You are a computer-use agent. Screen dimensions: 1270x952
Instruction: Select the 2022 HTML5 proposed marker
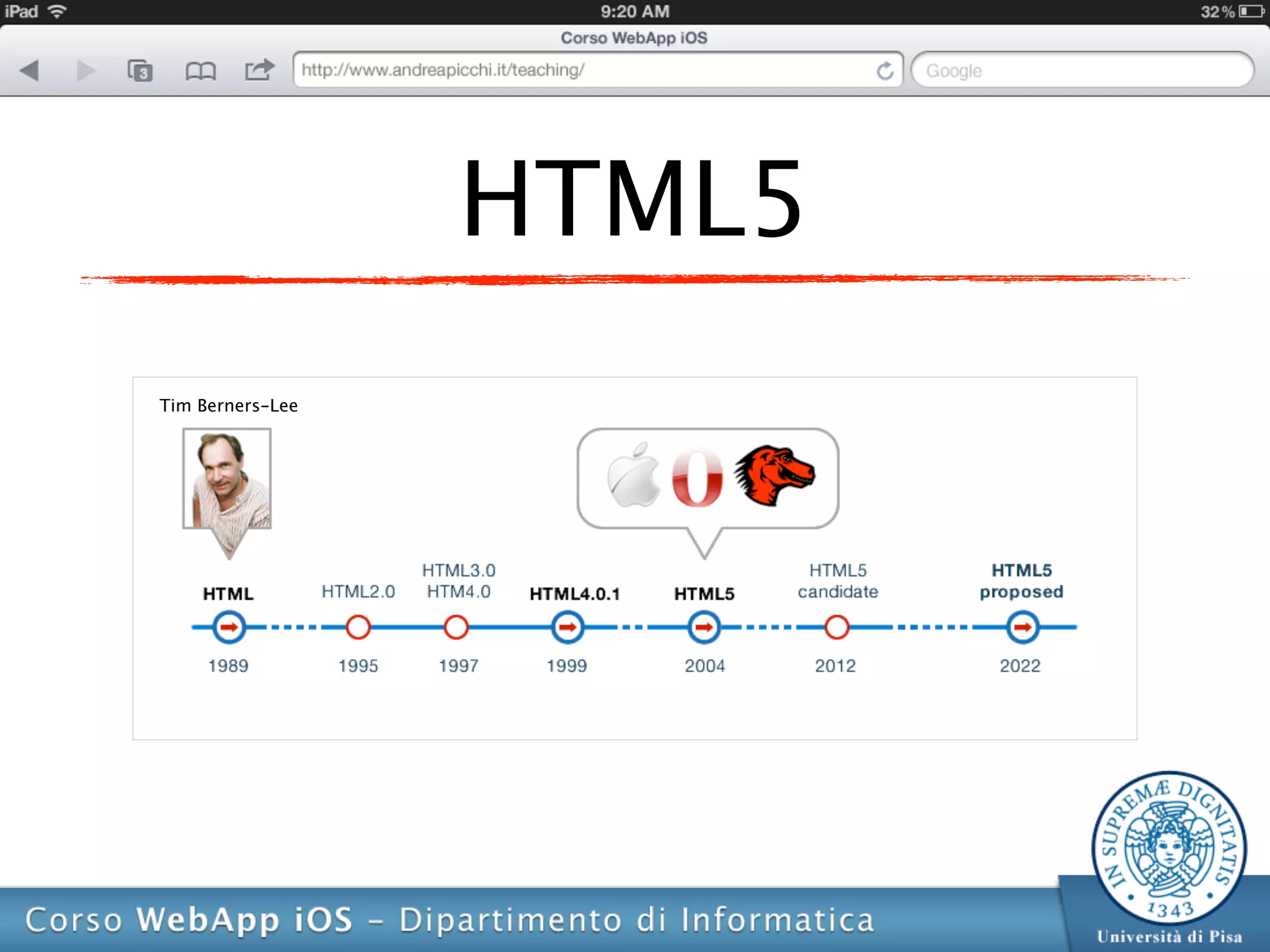coord(1022,627)
